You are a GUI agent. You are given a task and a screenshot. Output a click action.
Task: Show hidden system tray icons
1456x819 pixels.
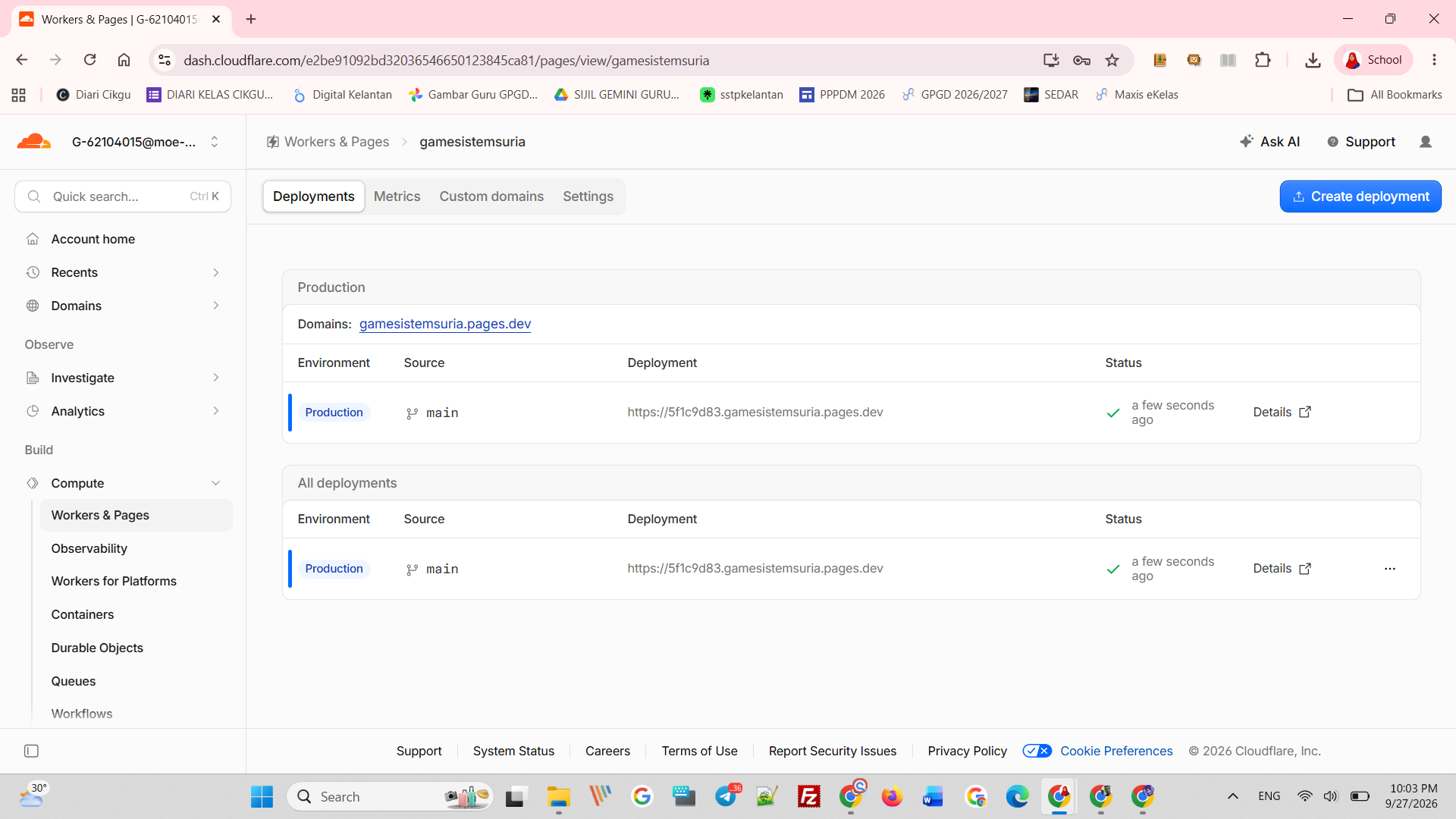[x=1233, y=796]
